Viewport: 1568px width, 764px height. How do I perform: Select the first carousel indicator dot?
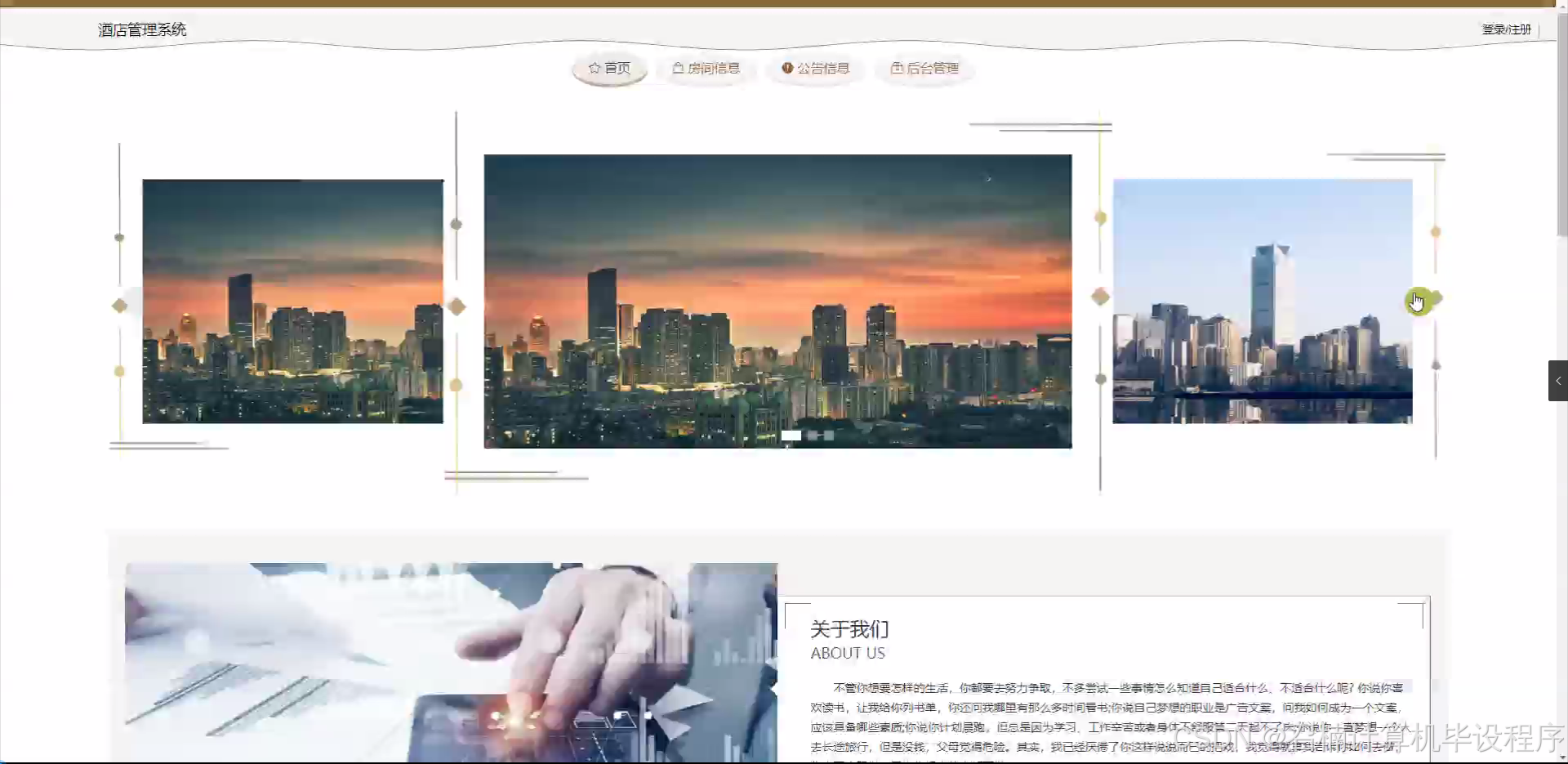pyautogui.click(x=791, y=435)
